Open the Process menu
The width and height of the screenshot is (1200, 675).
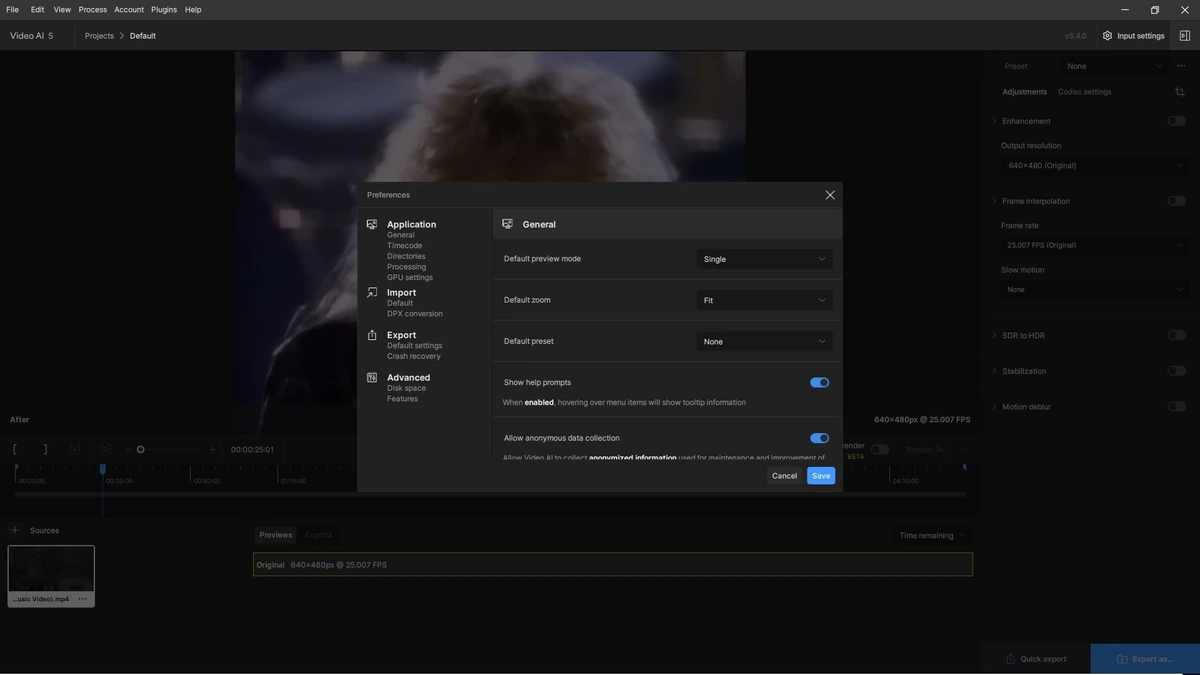(93, 10)
